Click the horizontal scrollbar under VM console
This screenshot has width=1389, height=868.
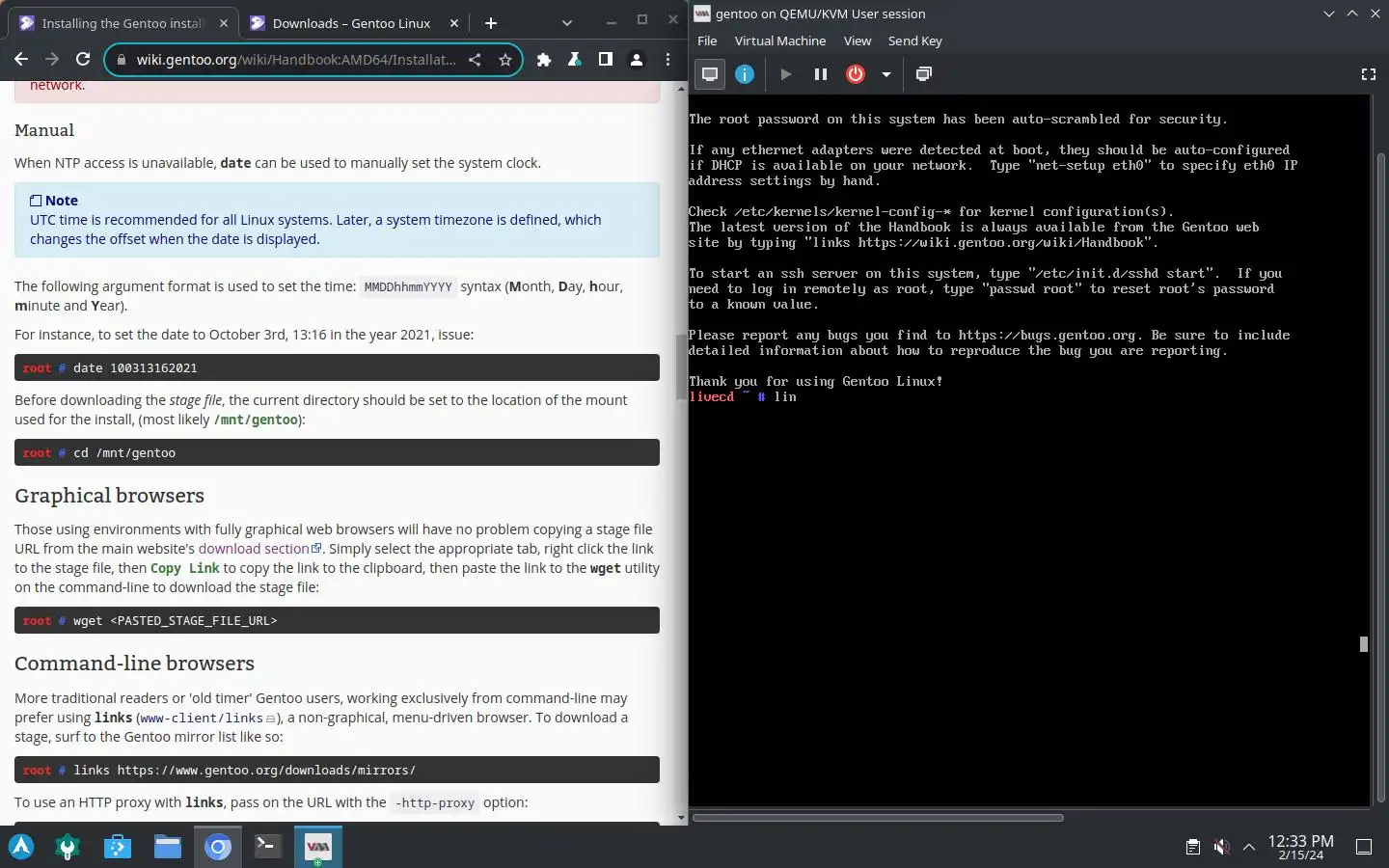tap(878, 818)
